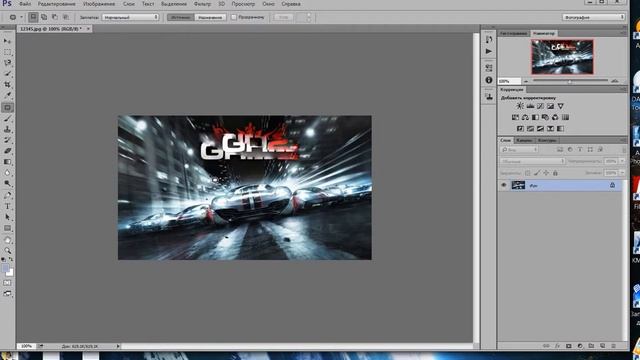Hide the Фон layer with eye icon
Viewport: 640px width, 360px height.
pyautogui.click(x=504, y=185)
